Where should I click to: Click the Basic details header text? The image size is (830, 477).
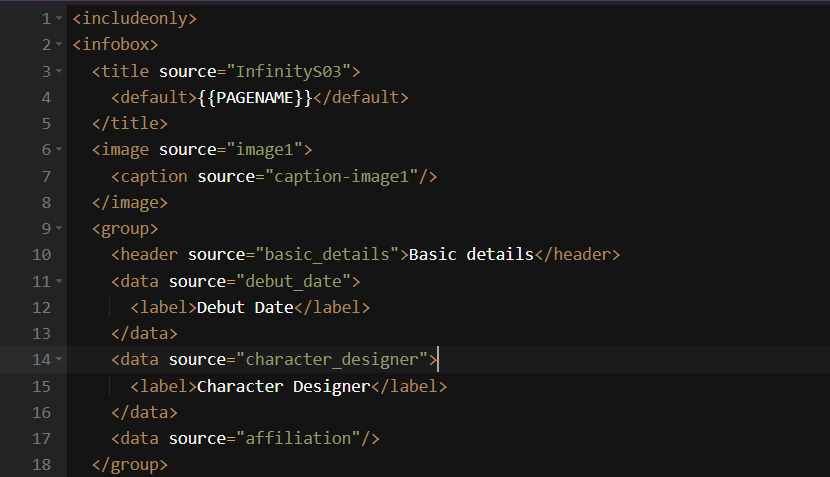tap(471, 255)
